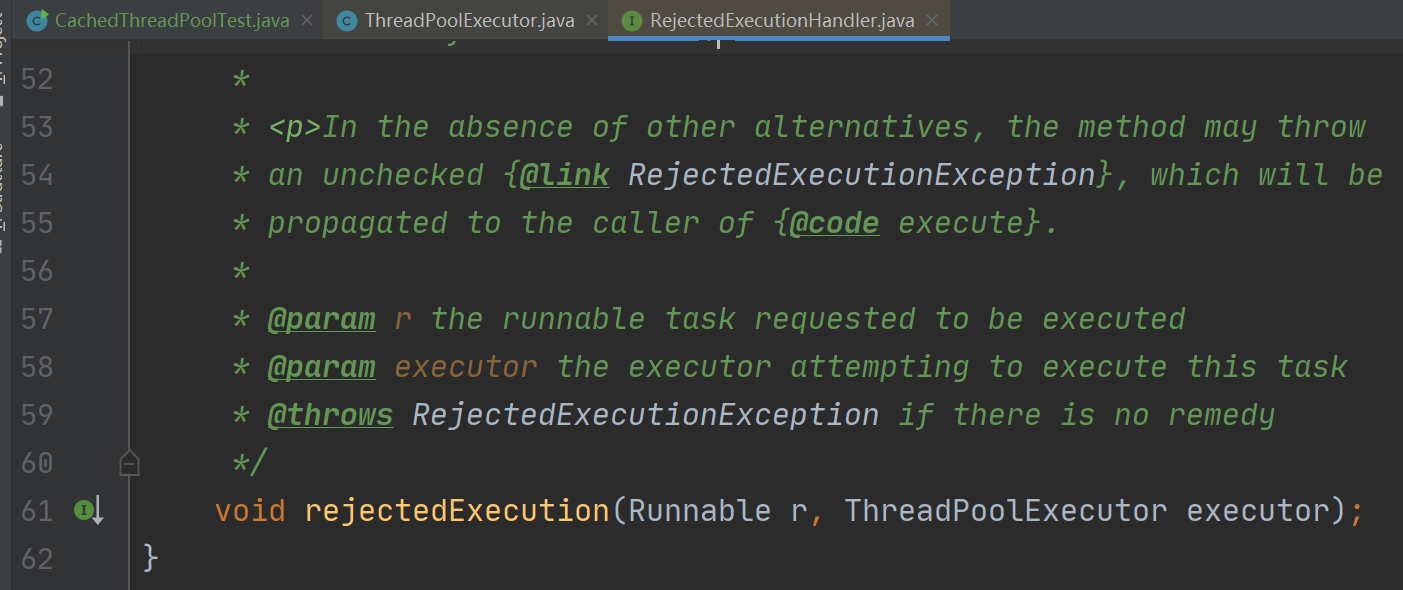The width and height of the screenshot is (1403, 590).
Task: Click RejectedExecutionException after @throws tag
Action: [x=645, y=415]
